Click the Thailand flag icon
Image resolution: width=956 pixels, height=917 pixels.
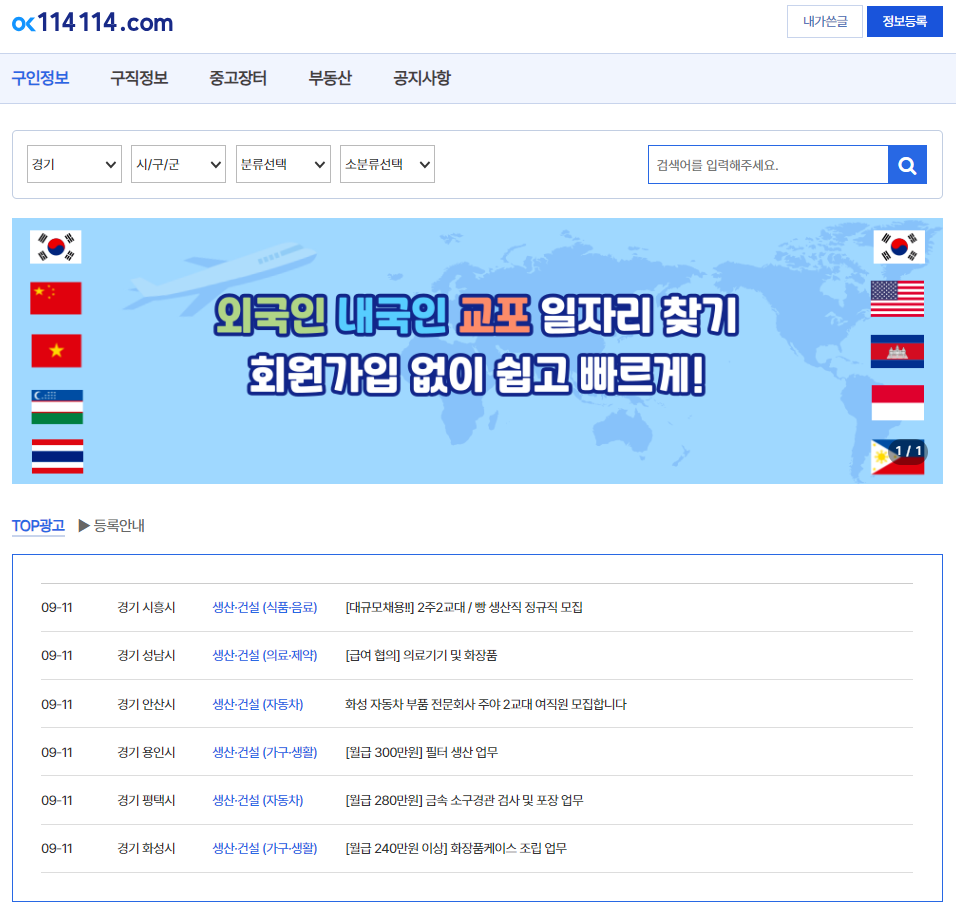coord(56,455)
